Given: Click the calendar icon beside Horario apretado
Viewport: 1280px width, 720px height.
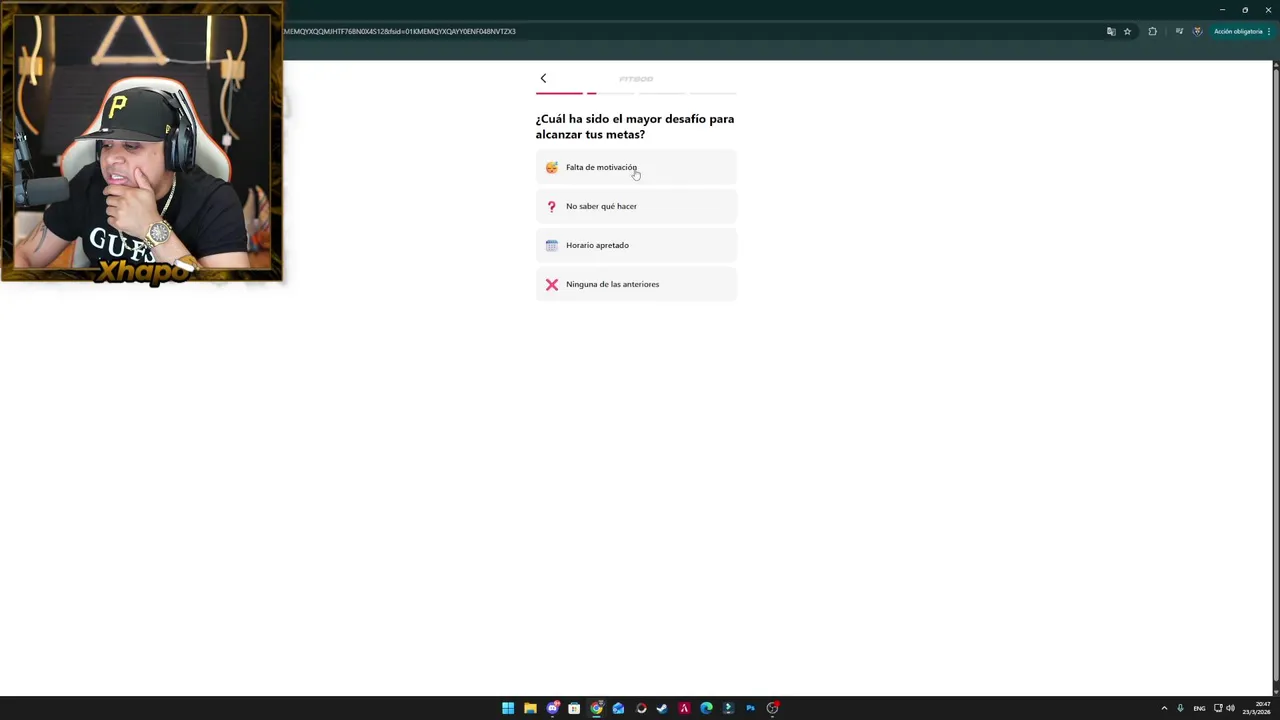Looking at the screenshot, I should (551, 245).
